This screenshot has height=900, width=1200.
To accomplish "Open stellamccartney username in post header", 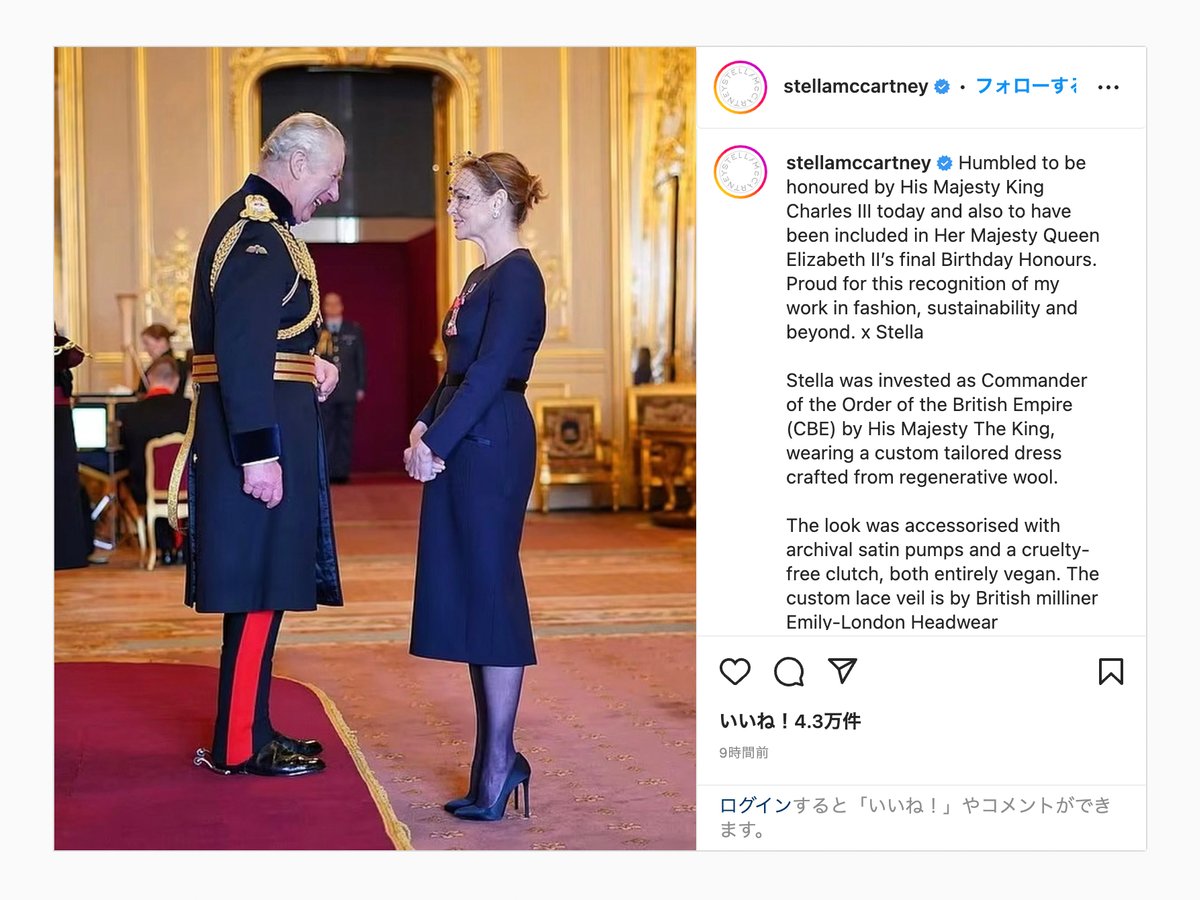I will coord(856,87).
